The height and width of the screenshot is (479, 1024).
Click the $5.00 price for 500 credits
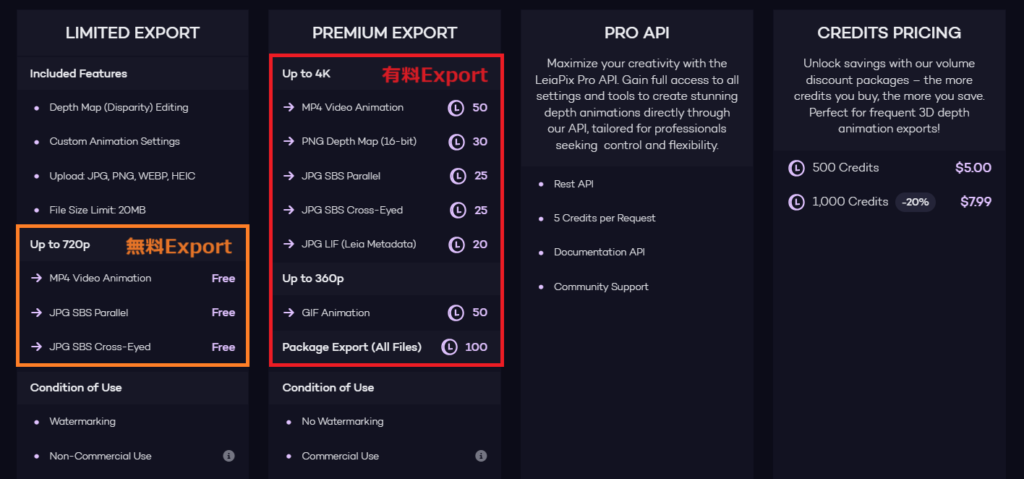pyautogui.click(x=973, y=168)
